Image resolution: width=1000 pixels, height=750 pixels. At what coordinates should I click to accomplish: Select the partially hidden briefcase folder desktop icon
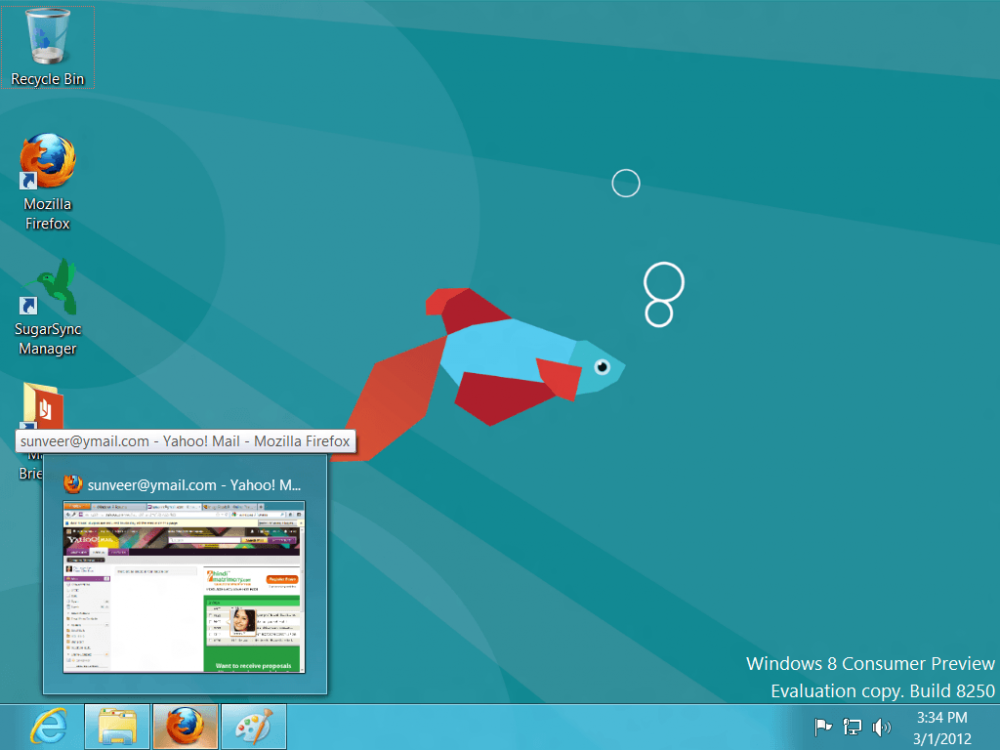[x=42, y=405]
